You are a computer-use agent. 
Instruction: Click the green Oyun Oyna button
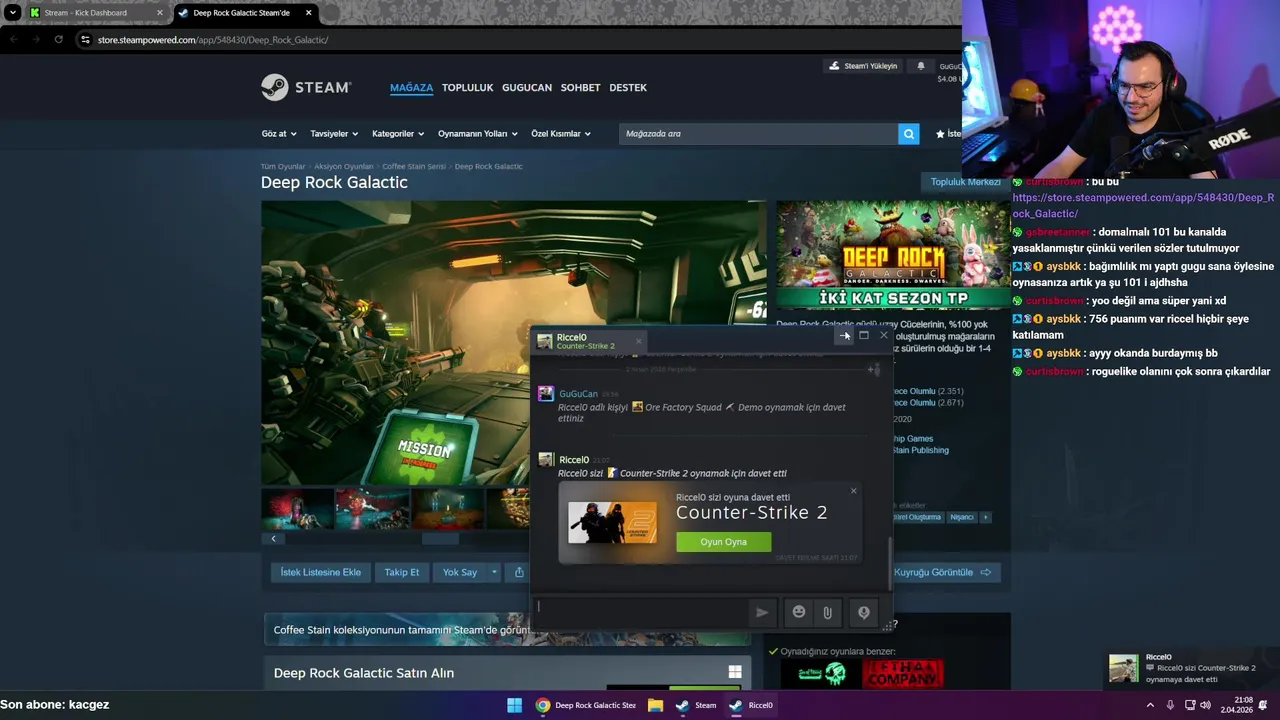point(723,542)
